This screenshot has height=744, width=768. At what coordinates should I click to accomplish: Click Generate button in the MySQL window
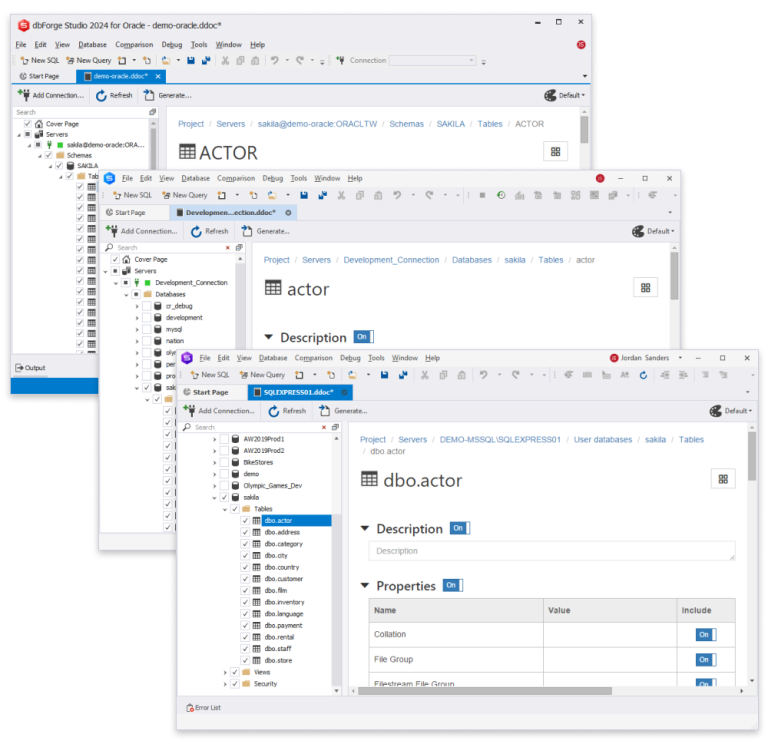[265, 231]
